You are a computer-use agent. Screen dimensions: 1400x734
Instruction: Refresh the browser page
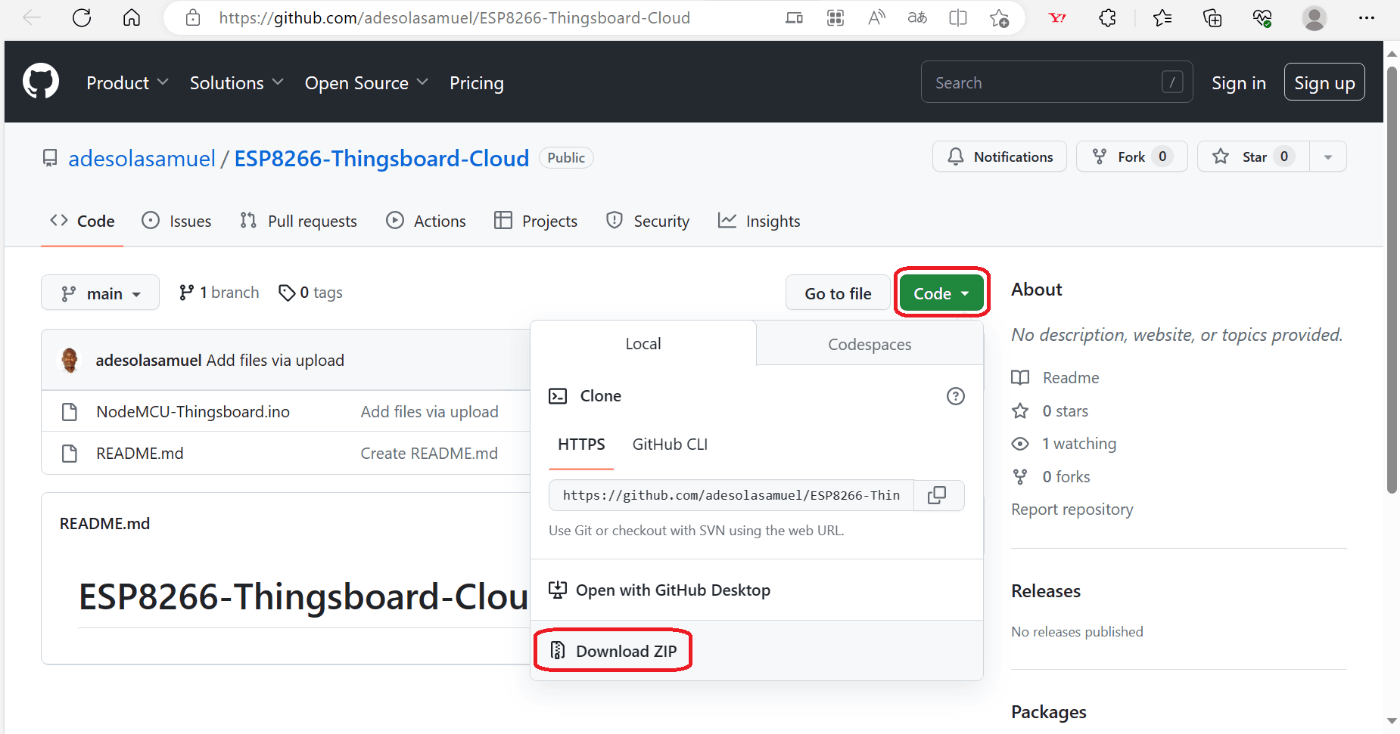click(x=82, y=18)
